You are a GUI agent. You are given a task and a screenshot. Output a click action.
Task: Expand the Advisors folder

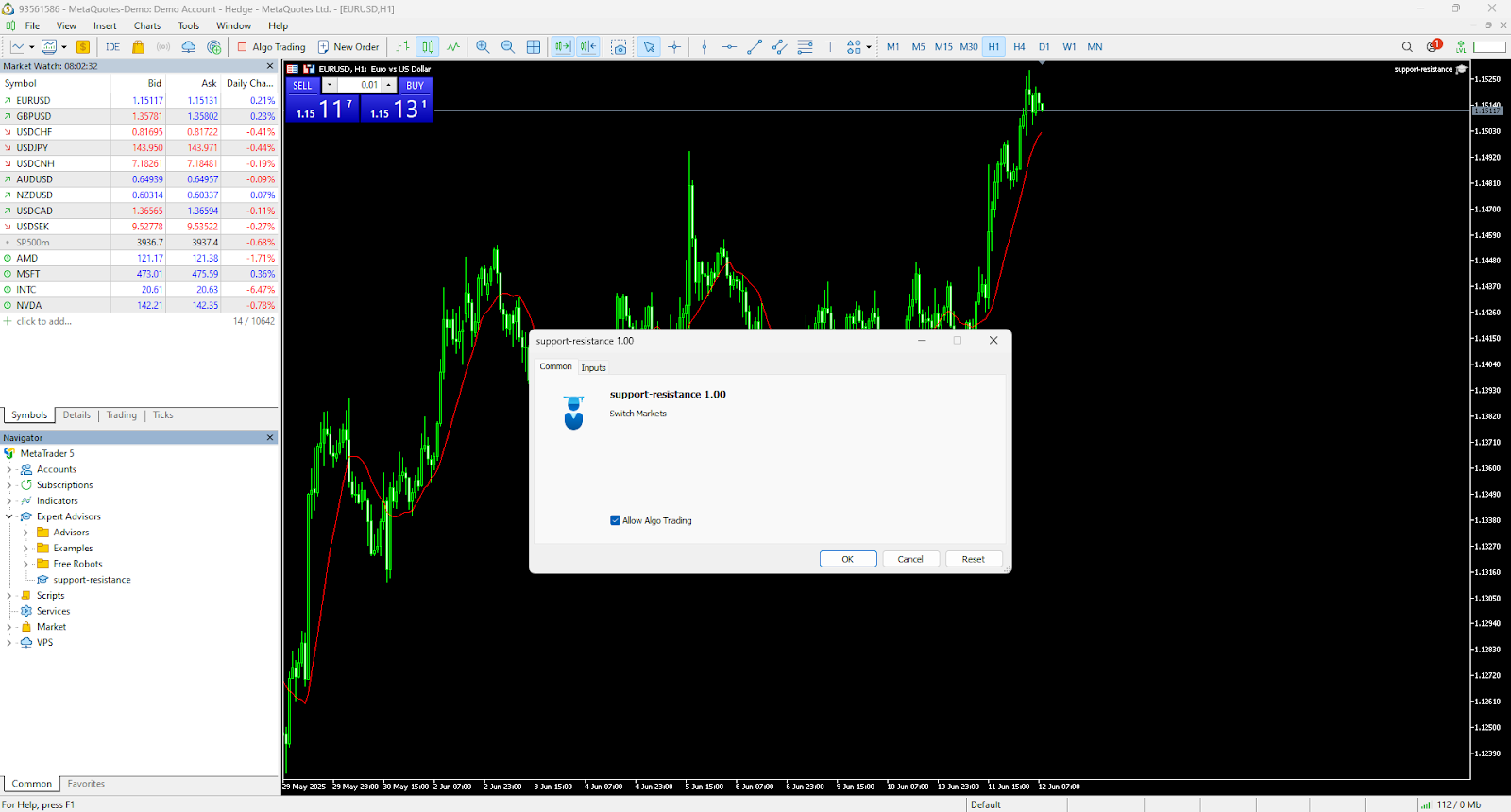tap(25, 533)
